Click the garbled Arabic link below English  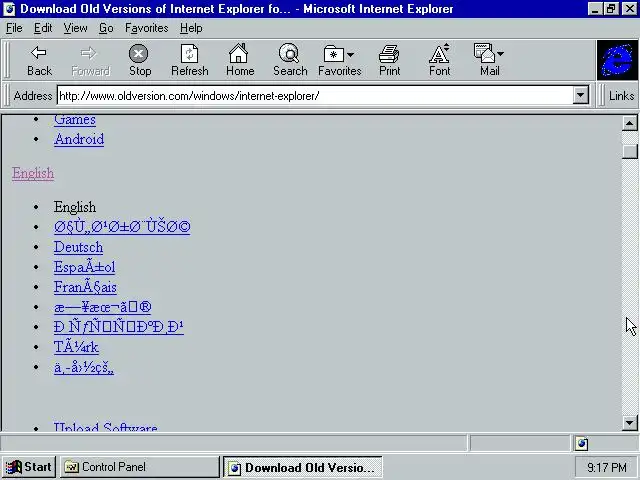pos(122,227)
